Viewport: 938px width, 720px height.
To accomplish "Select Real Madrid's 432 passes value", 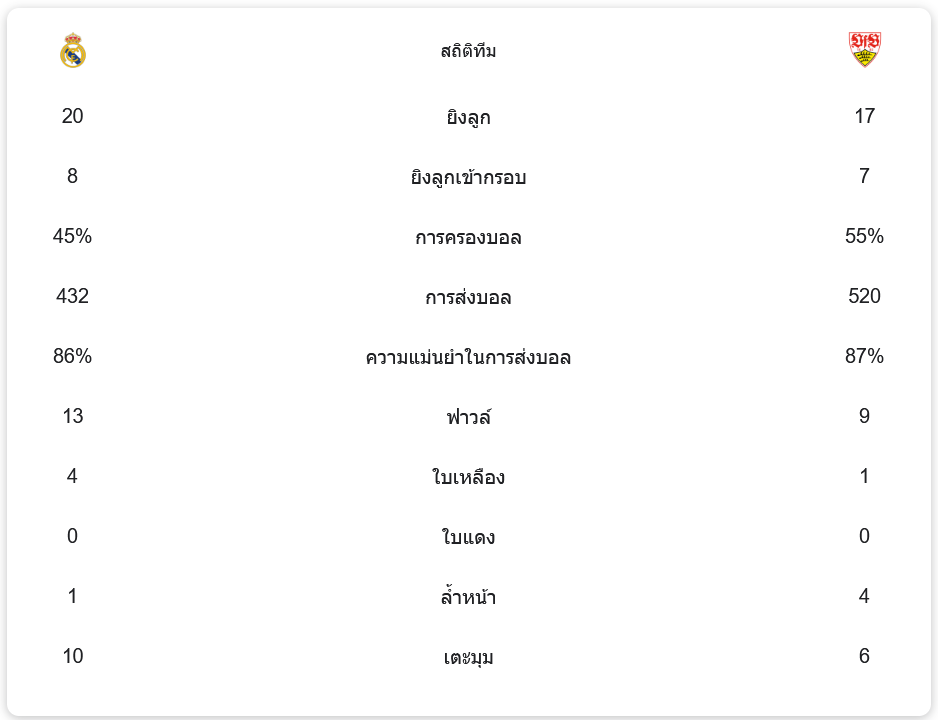I will [x=73, y=296].
